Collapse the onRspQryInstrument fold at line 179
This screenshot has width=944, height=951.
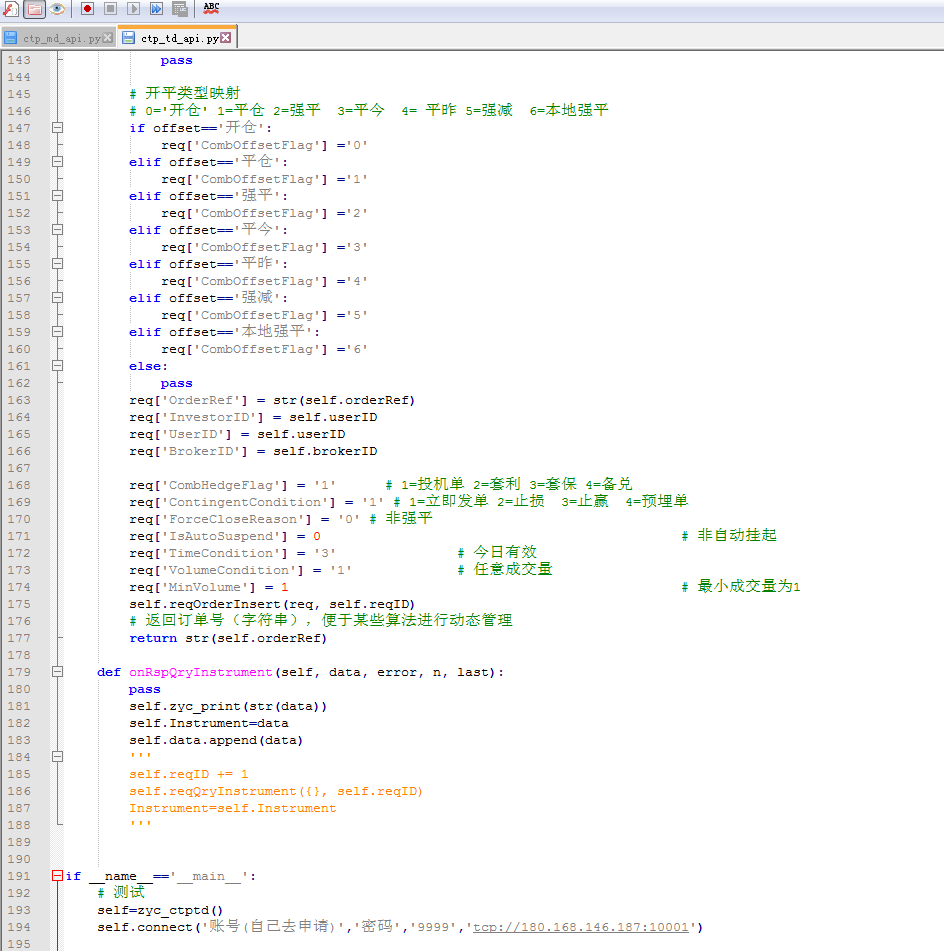pos(57,672)
